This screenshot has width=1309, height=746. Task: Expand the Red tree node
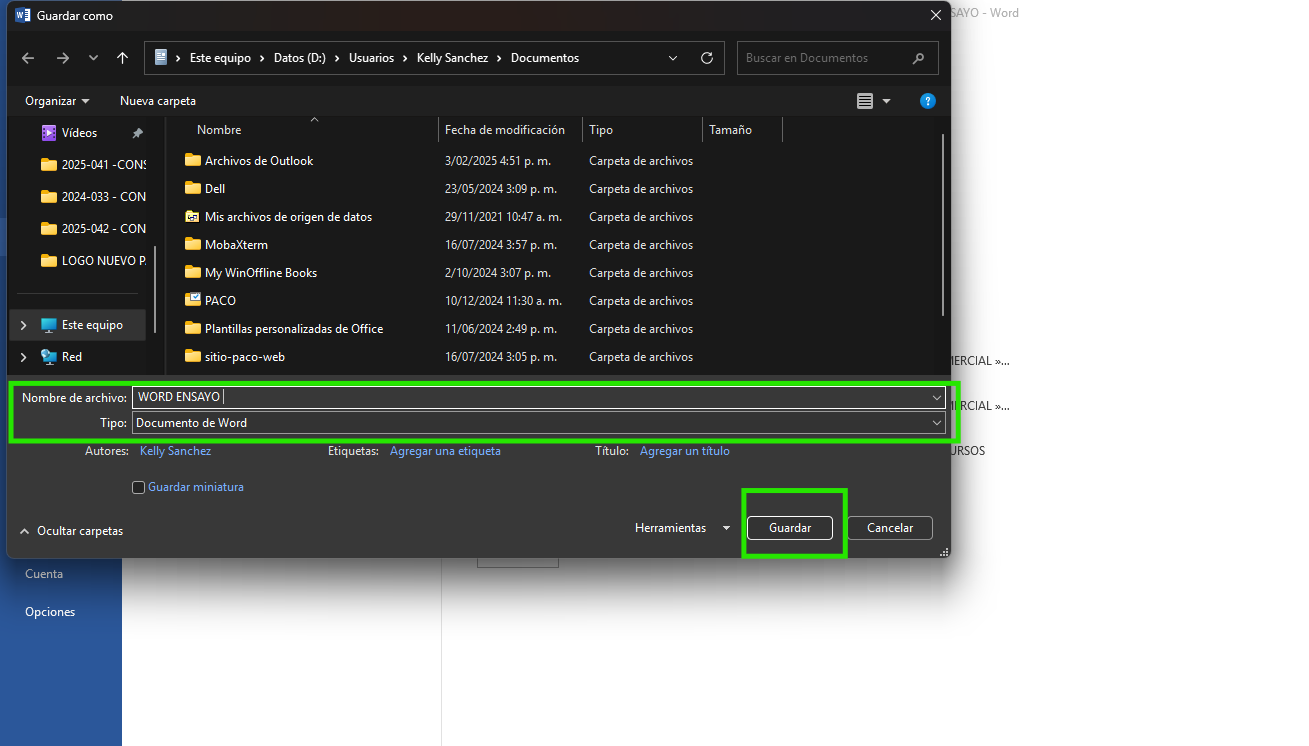coord(23,357)
